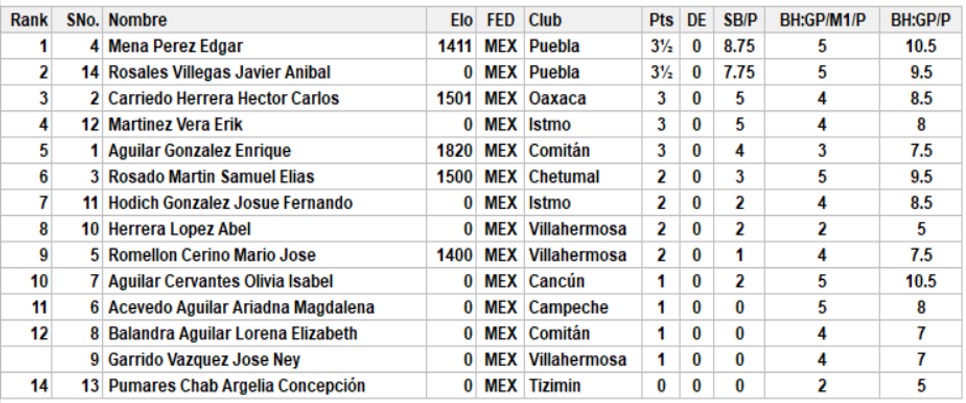Click Aguilar Gonzalez Enrique name
The height and width of the screenshot is (403, 966).
point(200,151)
